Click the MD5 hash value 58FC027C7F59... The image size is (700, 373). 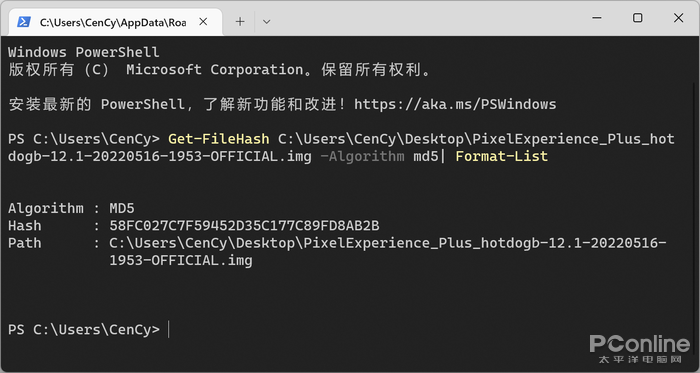pos(244,226)
